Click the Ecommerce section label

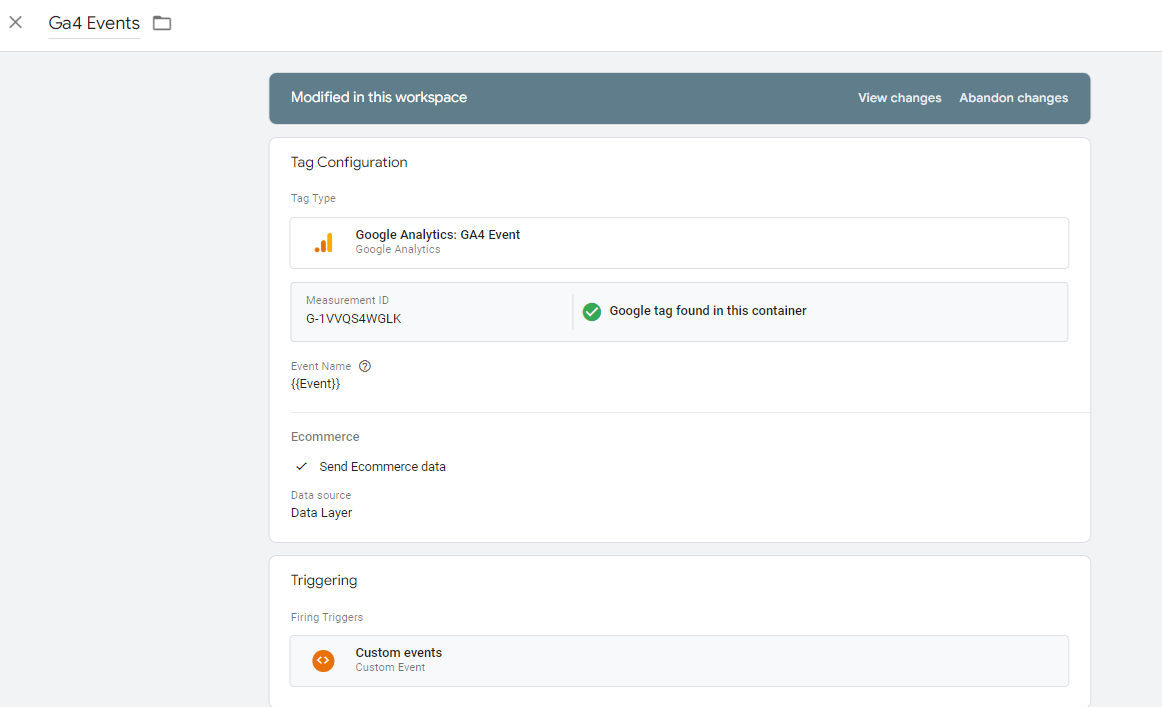pos(325,437)
